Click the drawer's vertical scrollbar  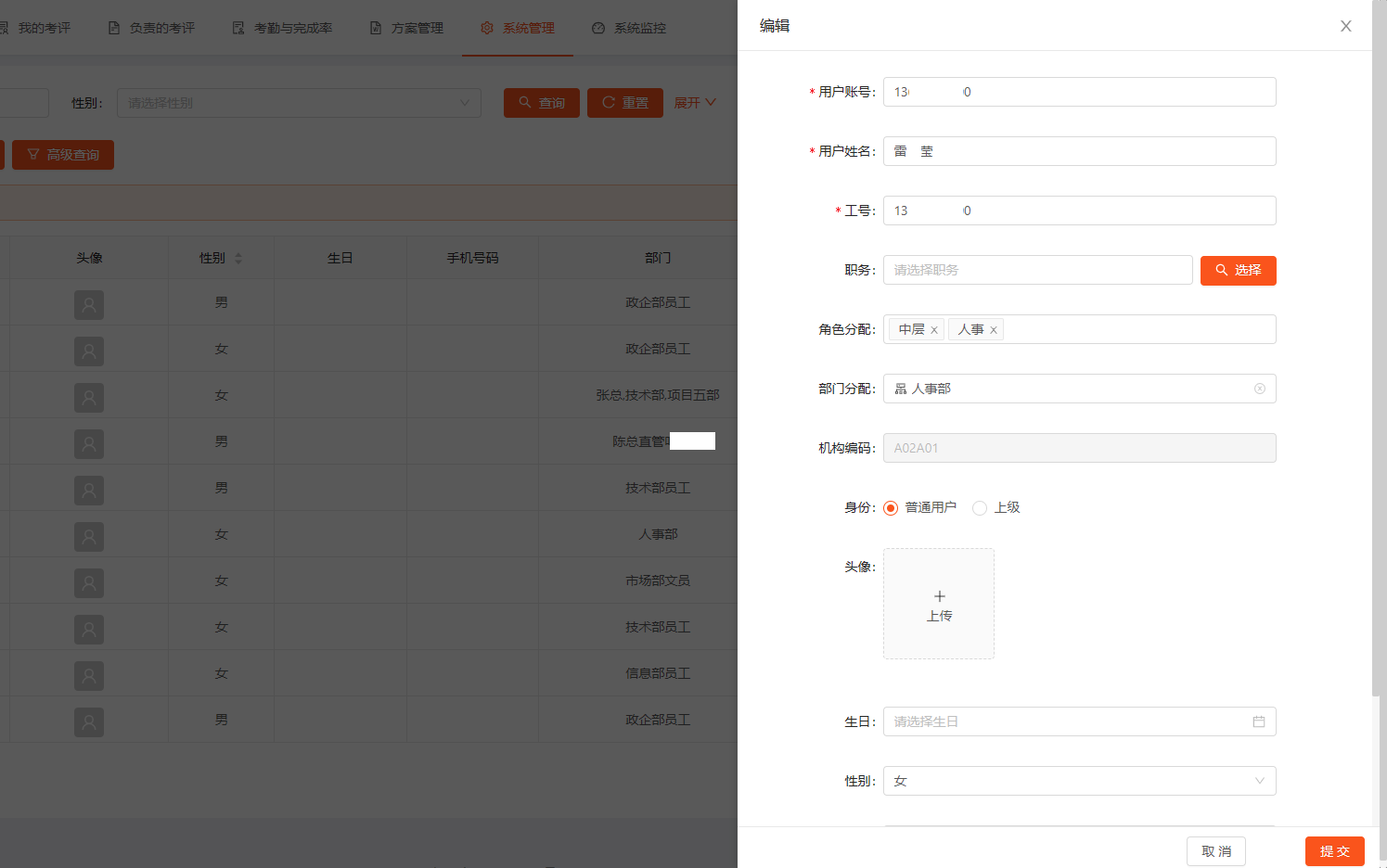[x=1376, y=371]
